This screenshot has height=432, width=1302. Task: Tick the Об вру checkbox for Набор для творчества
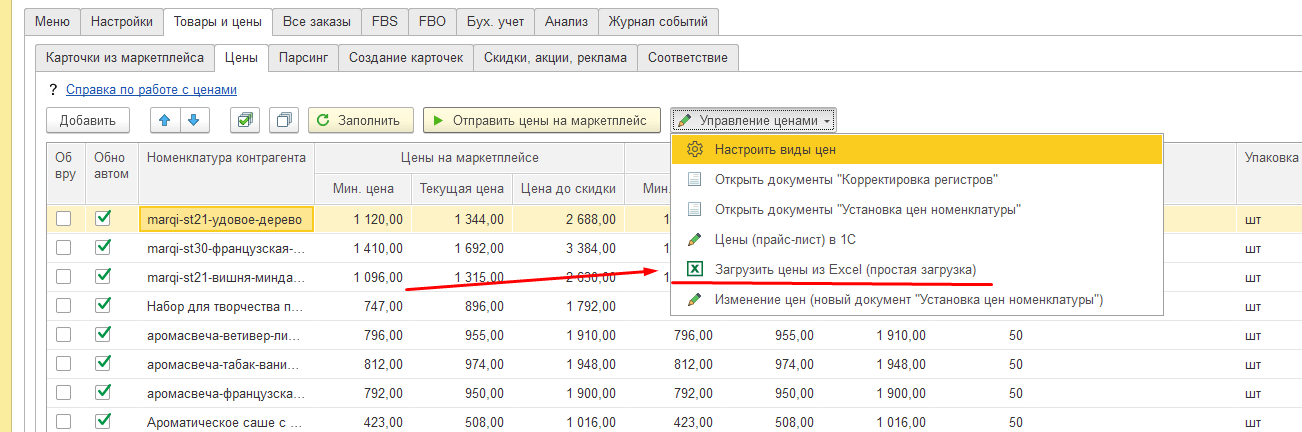click(64, 306)
